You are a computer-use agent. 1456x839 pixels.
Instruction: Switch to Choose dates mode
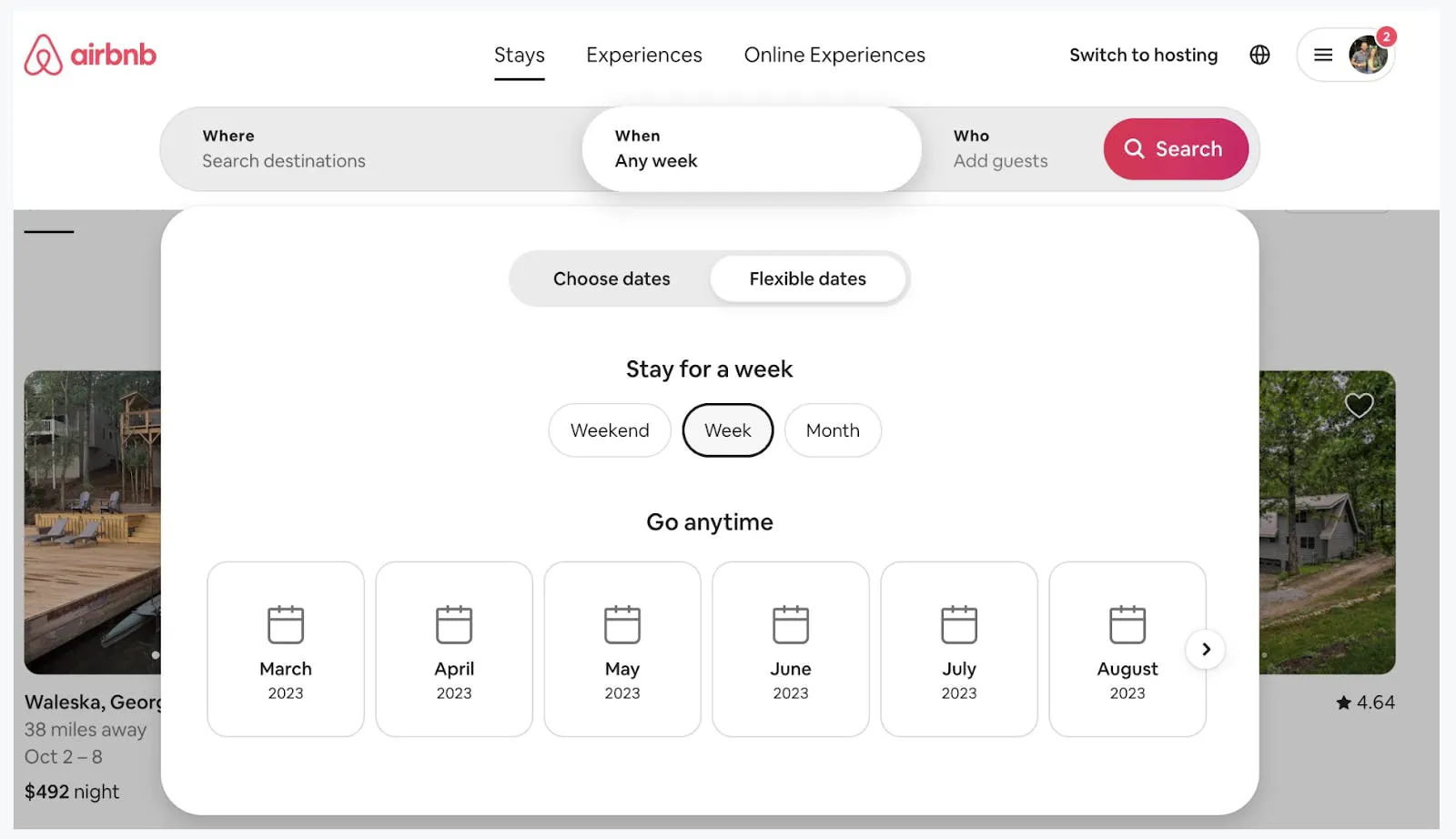click(x=612, y=278)
